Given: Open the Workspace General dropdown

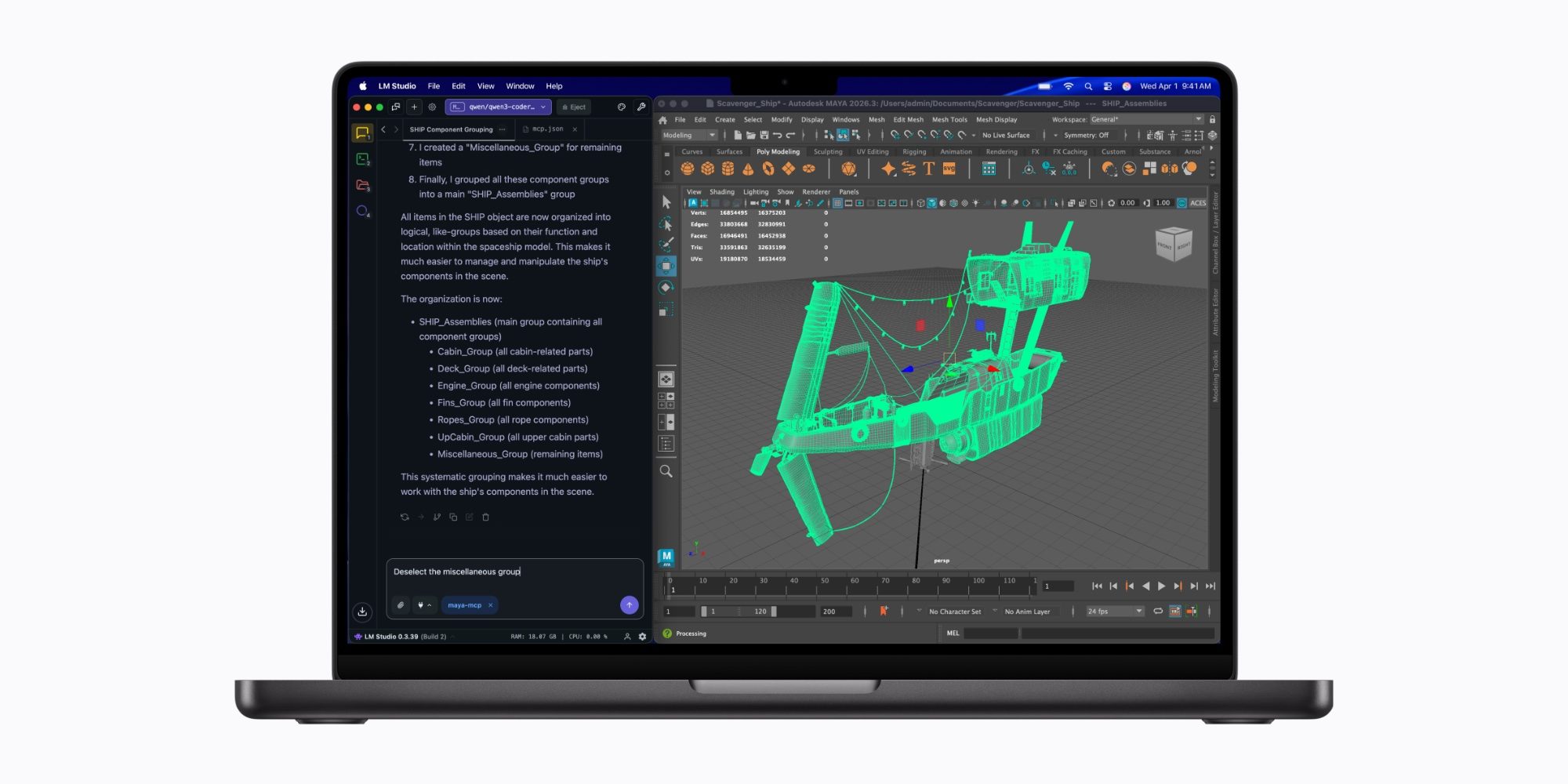Looking at the screenshot, I should [x=1146, y=119].
